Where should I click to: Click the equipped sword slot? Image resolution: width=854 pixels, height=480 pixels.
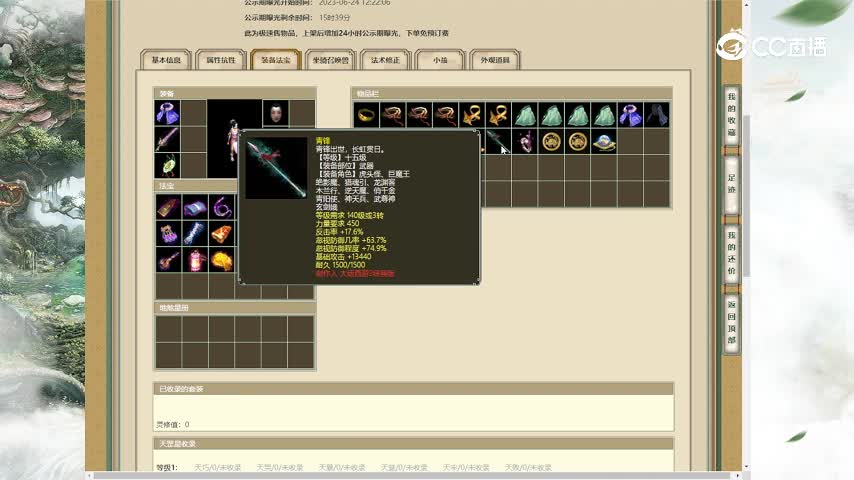click(167, 139)
